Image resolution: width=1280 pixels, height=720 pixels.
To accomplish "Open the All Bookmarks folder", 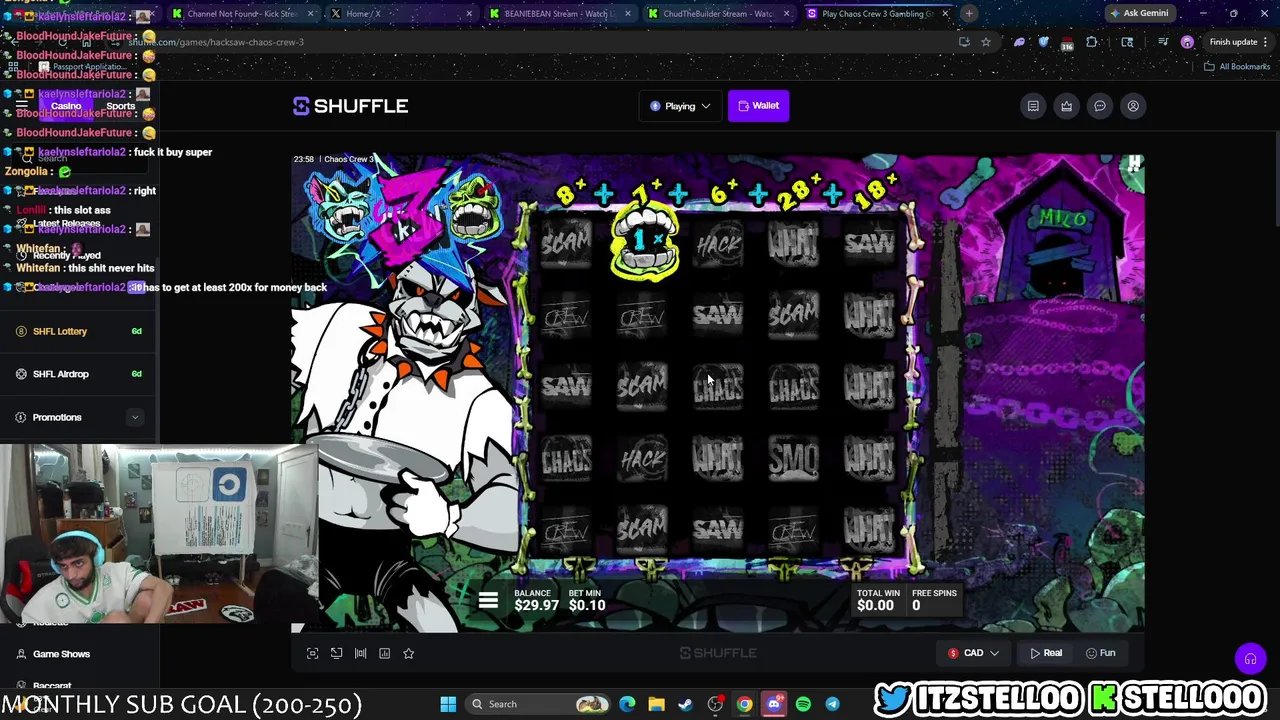I will (x=1237, y=67).
